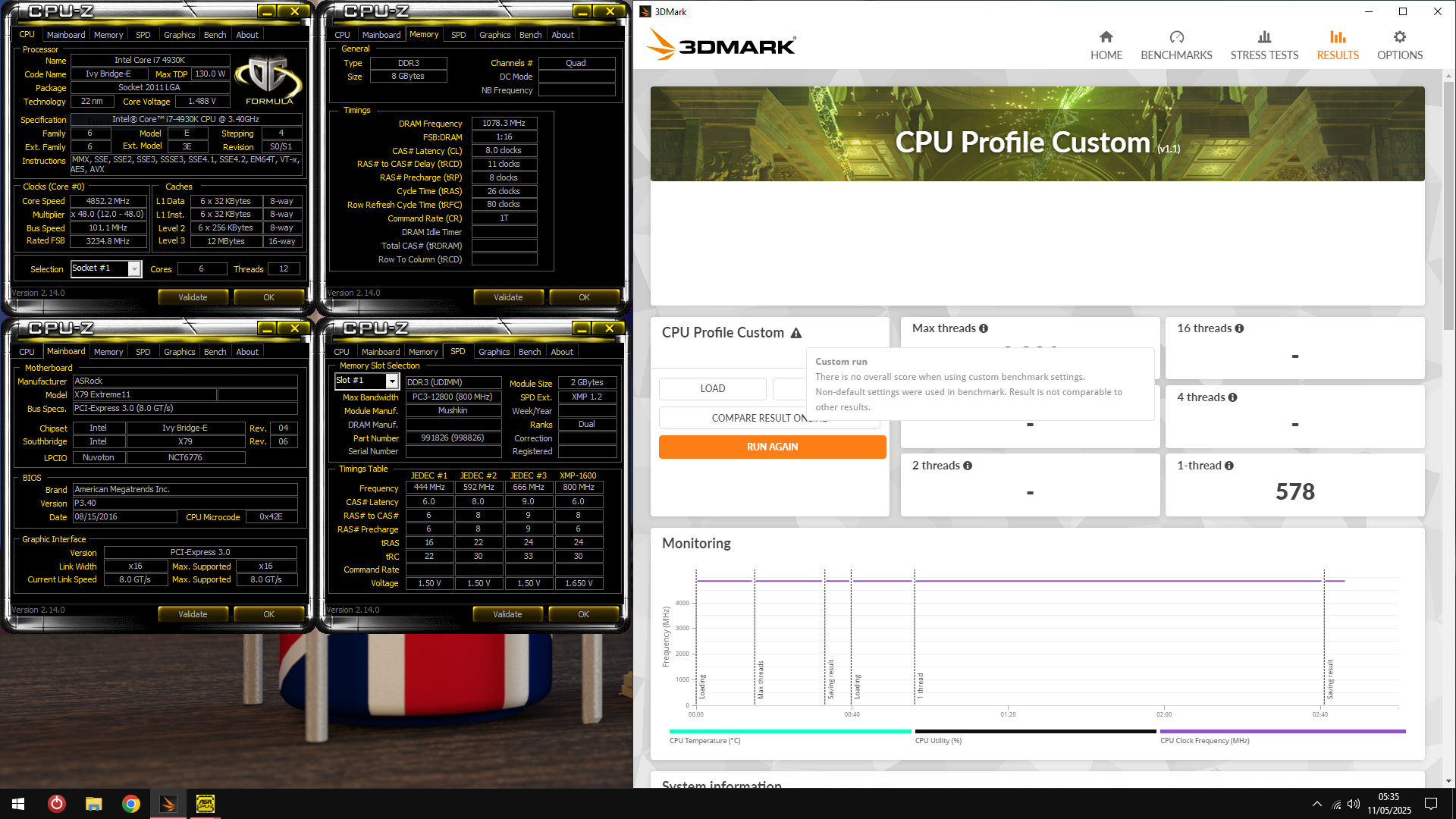
Task: Click the 1-thread score 578
Action: (x=1294, y=491)
